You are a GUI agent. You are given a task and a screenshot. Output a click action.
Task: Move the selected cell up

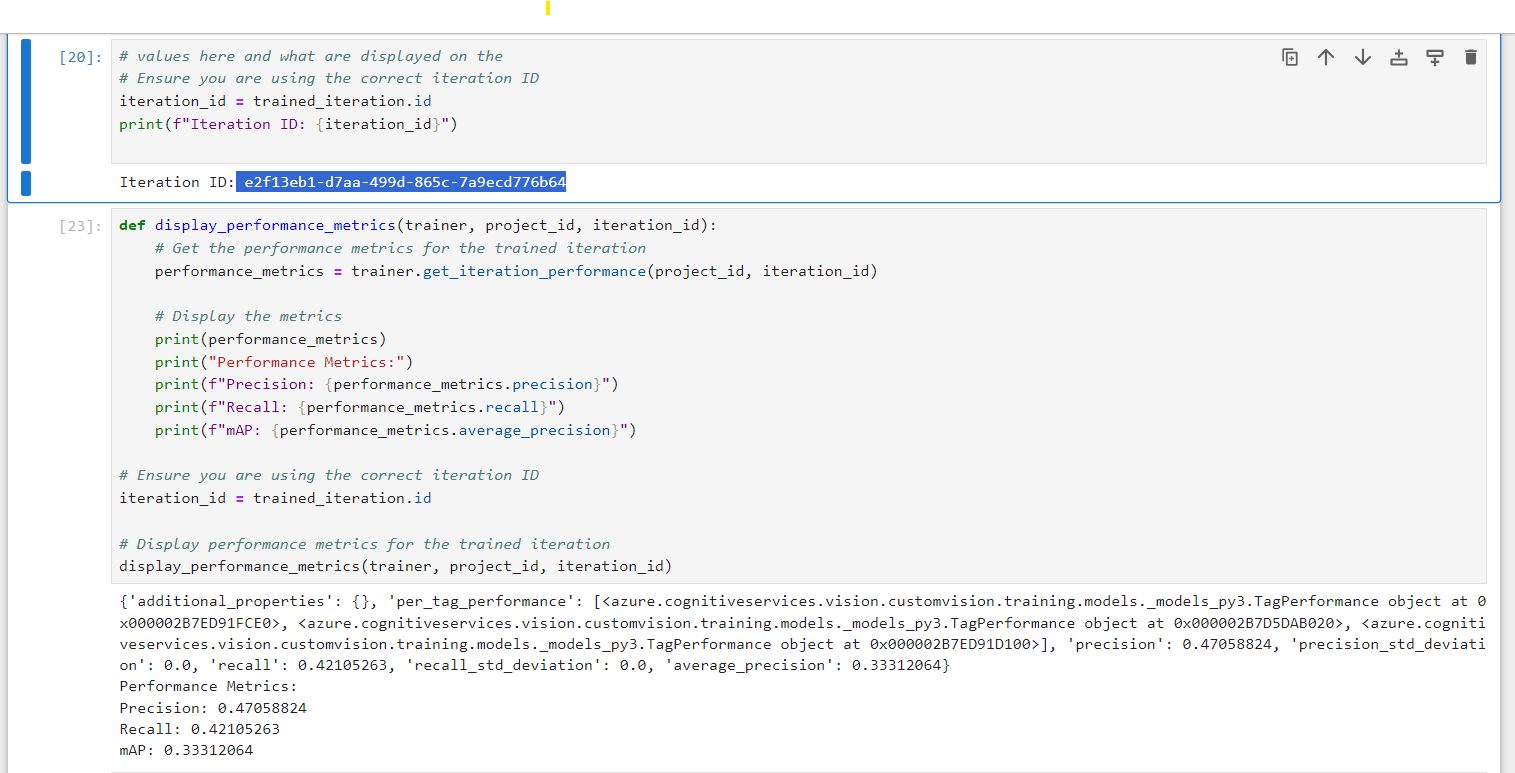pyautogui.click(x=1326, y=57)
